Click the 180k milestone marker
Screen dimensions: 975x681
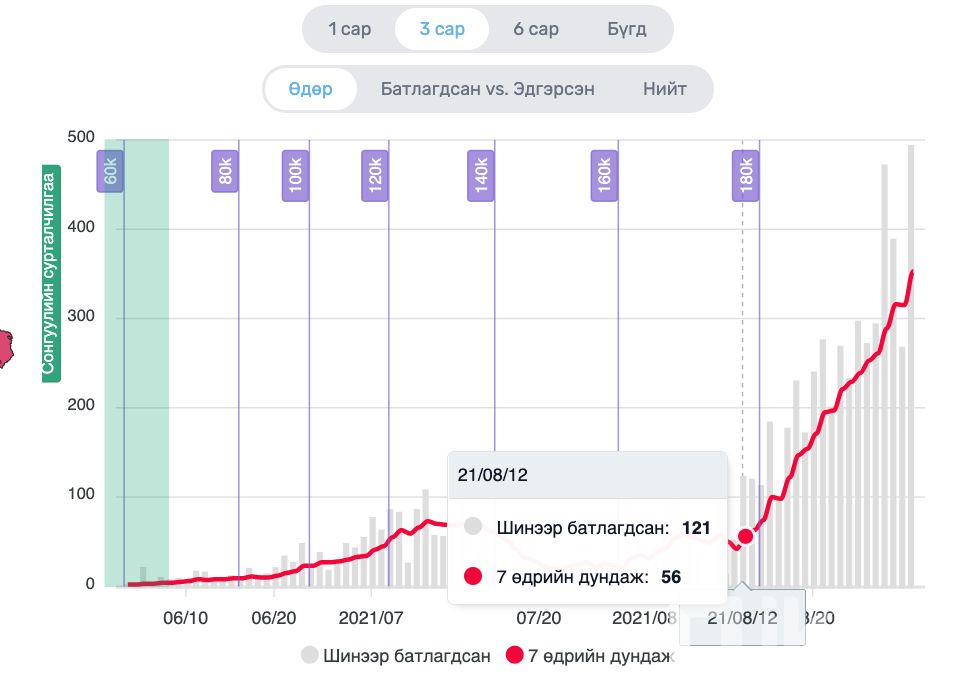pyautogui.click(x=745, y=171)
